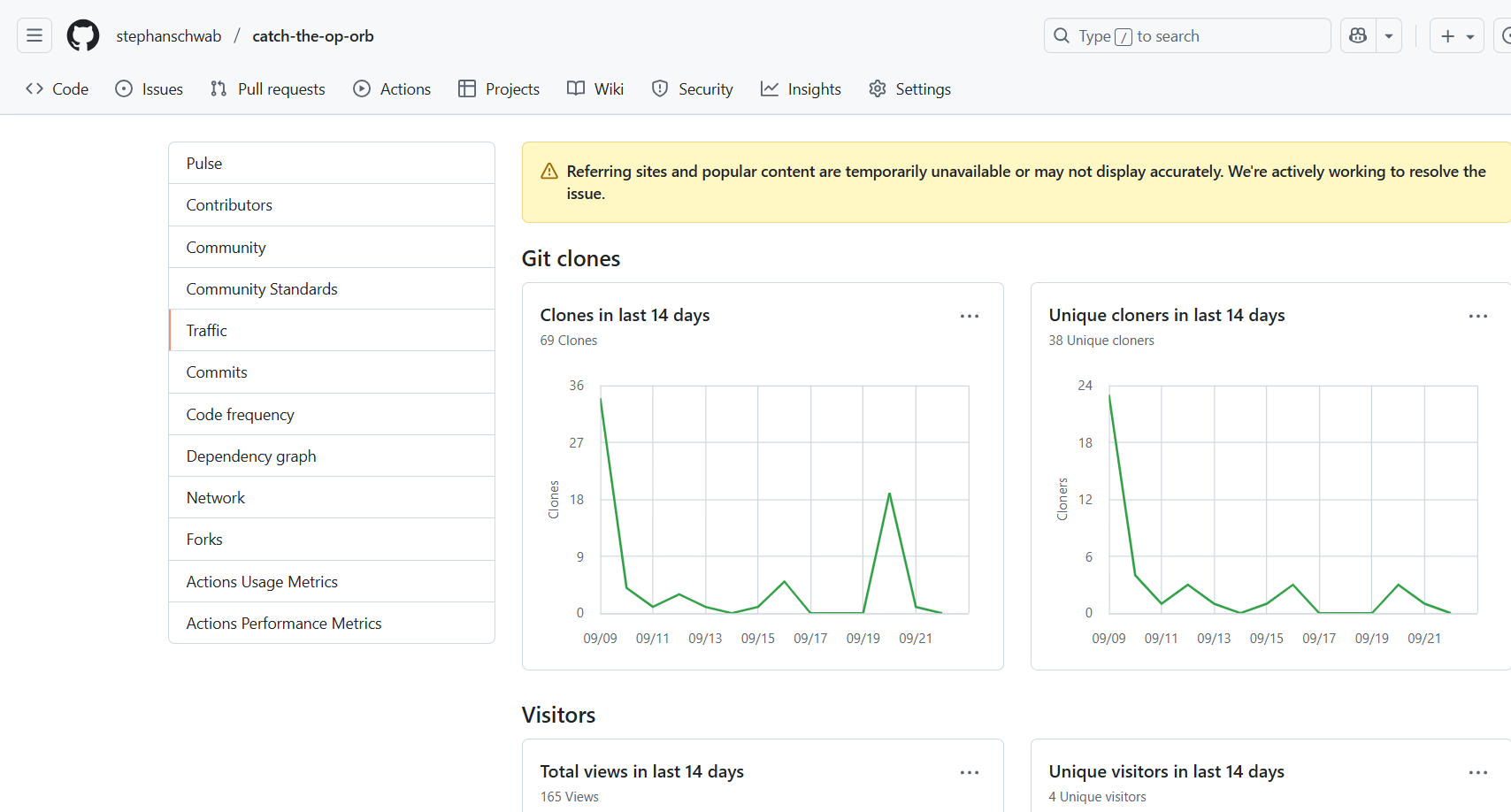Click the GitHub logo icon
The width and height of the screenshot is (1511, 812).
[x=83, y=36]
